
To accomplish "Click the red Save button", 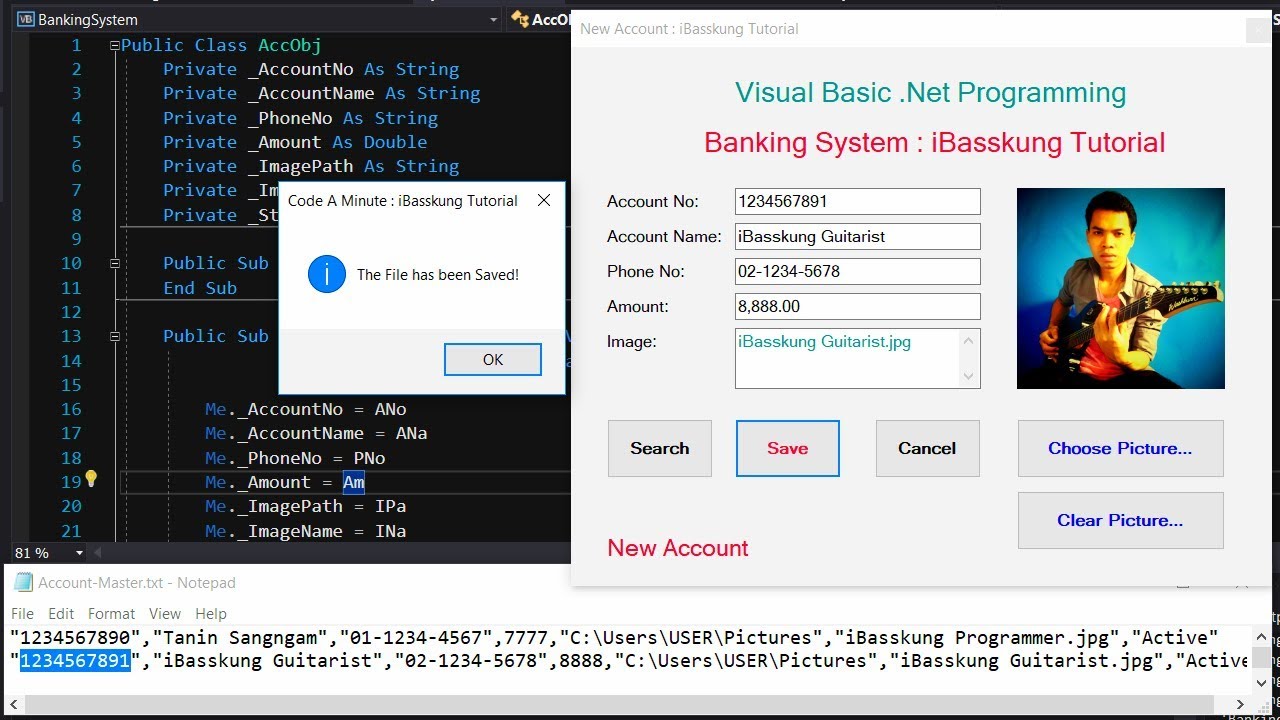I will point(788,448).
